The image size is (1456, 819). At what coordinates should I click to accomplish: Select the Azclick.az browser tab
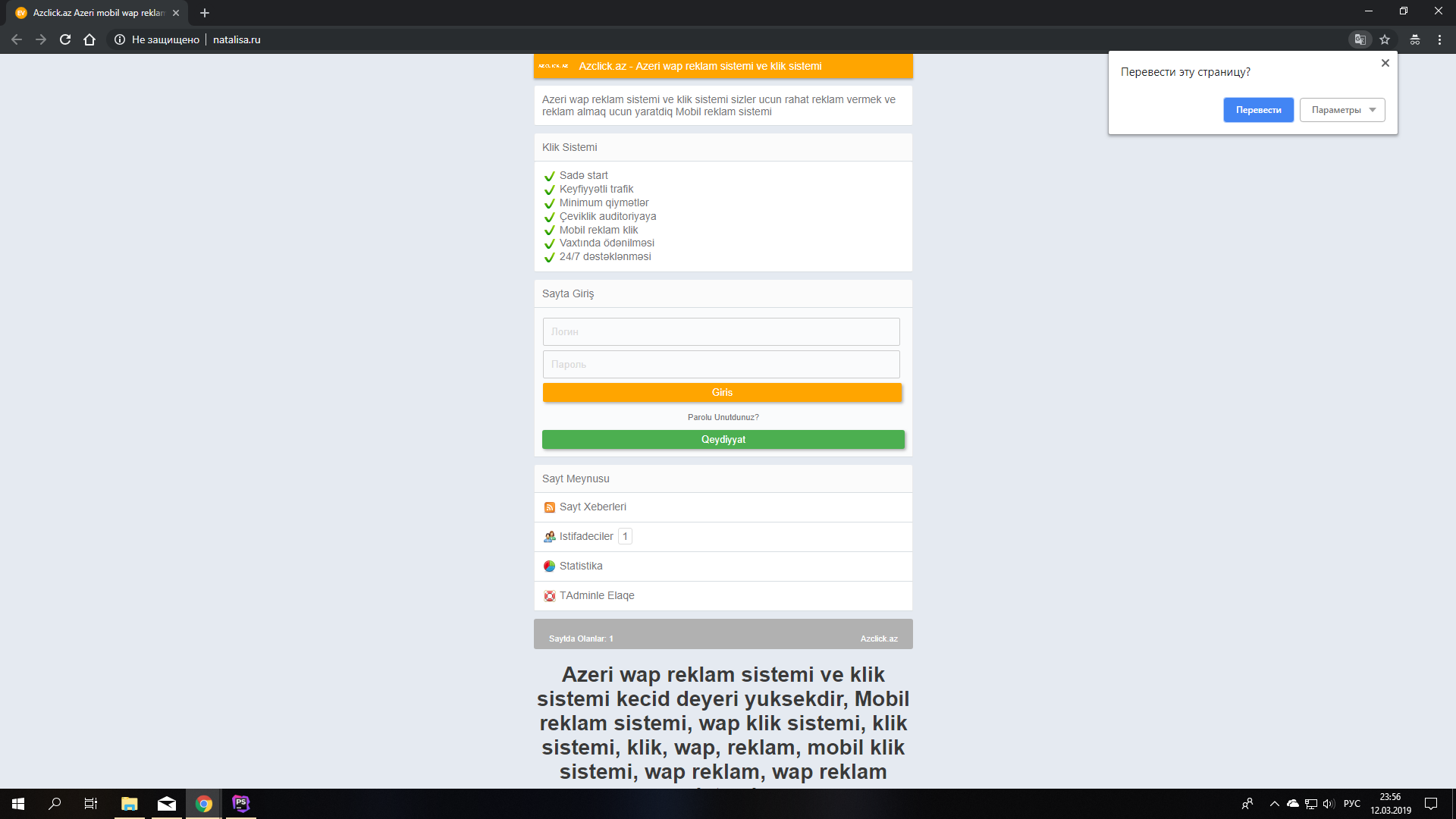tap(99, 13)
